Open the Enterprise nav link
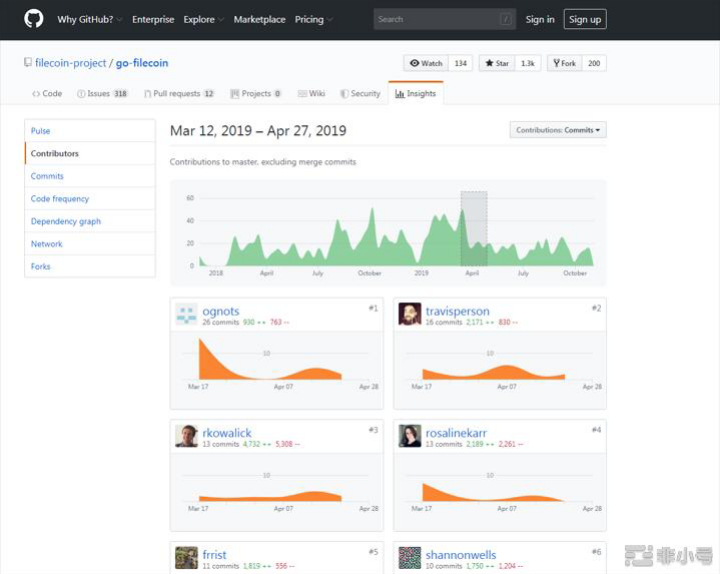The width and height of the screenshot is (720, 574). [x=153, y=19]
